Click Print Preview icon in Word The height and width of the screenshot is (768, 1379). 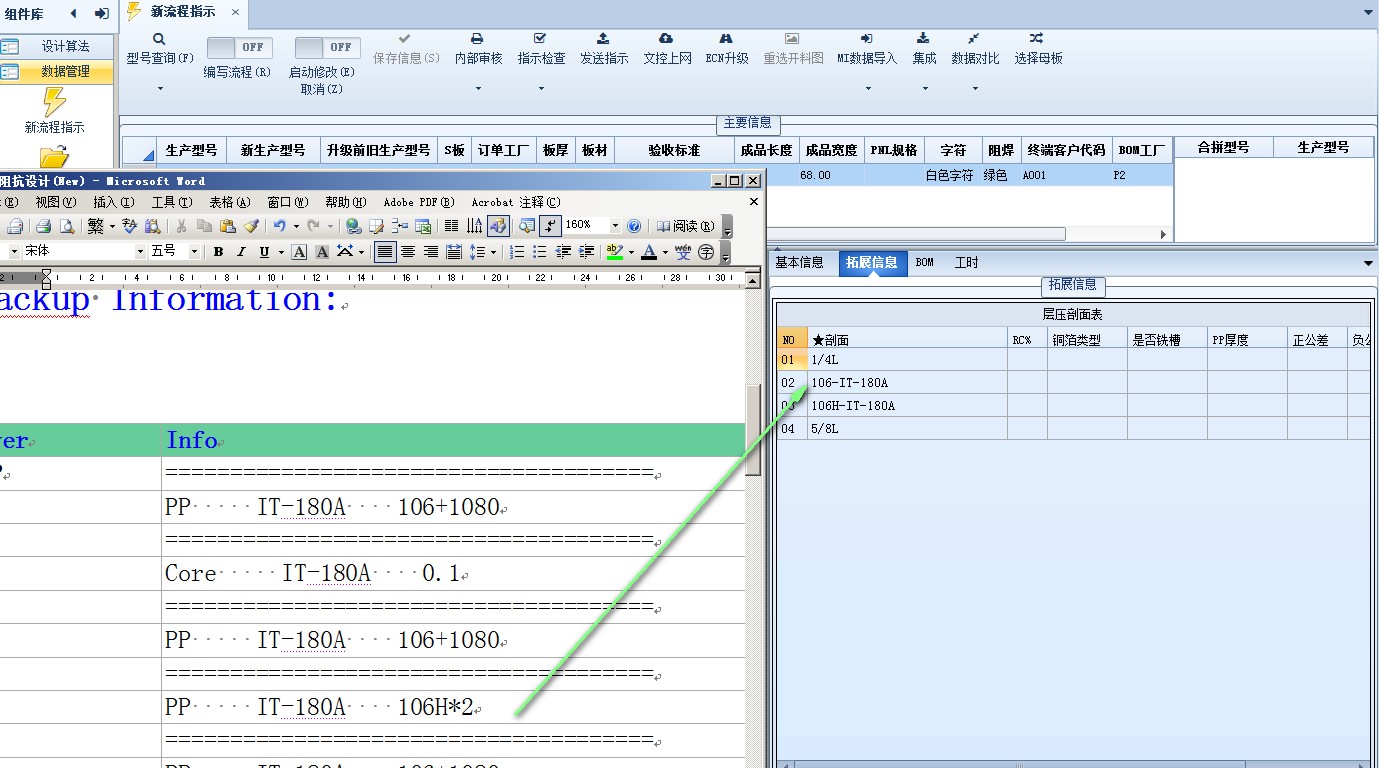coord(67,226)
